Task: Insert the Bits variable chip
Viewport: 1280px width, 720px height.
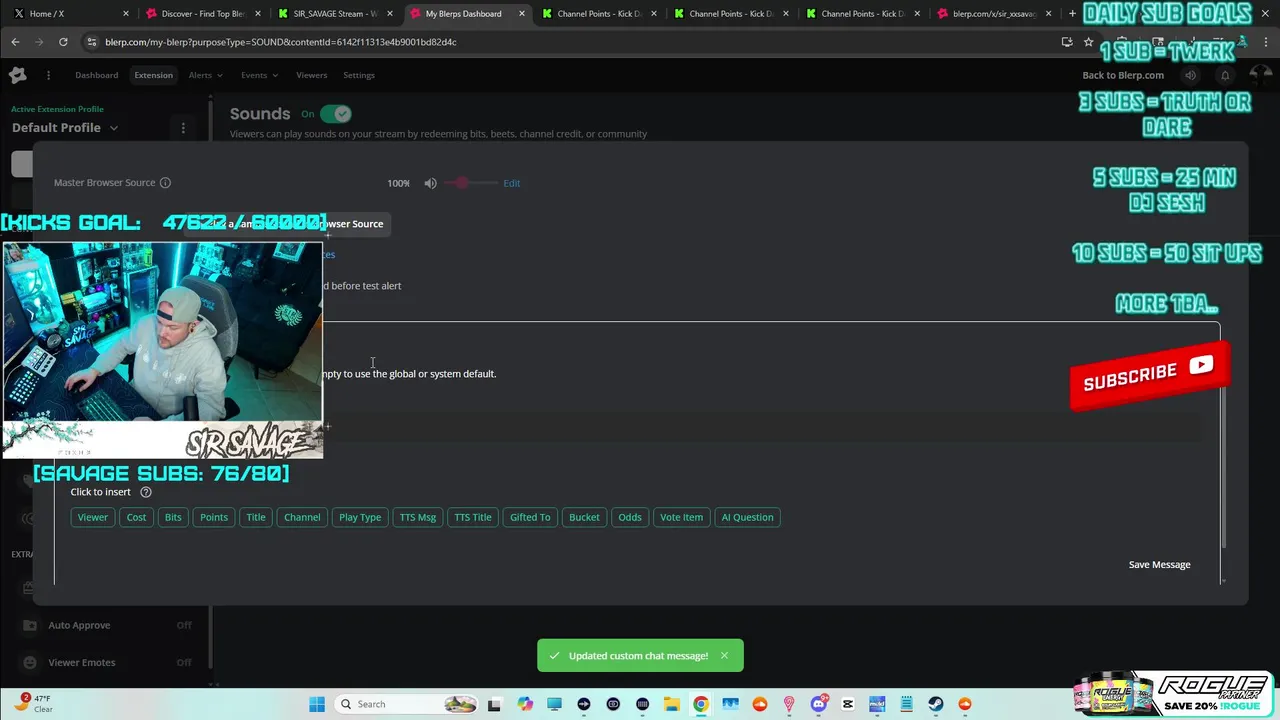Action: (x=173, y=517)
